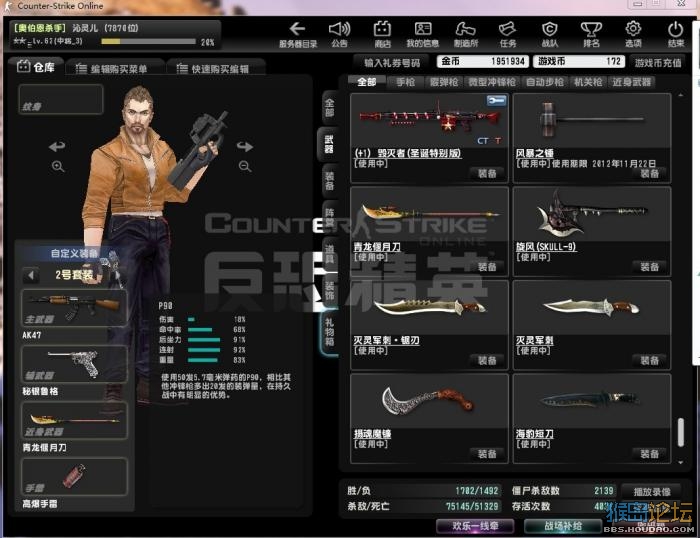700x538 pixels.
Task: Click 灭灵军刺·银刃 item name text
Action: (x=386, y=340)
